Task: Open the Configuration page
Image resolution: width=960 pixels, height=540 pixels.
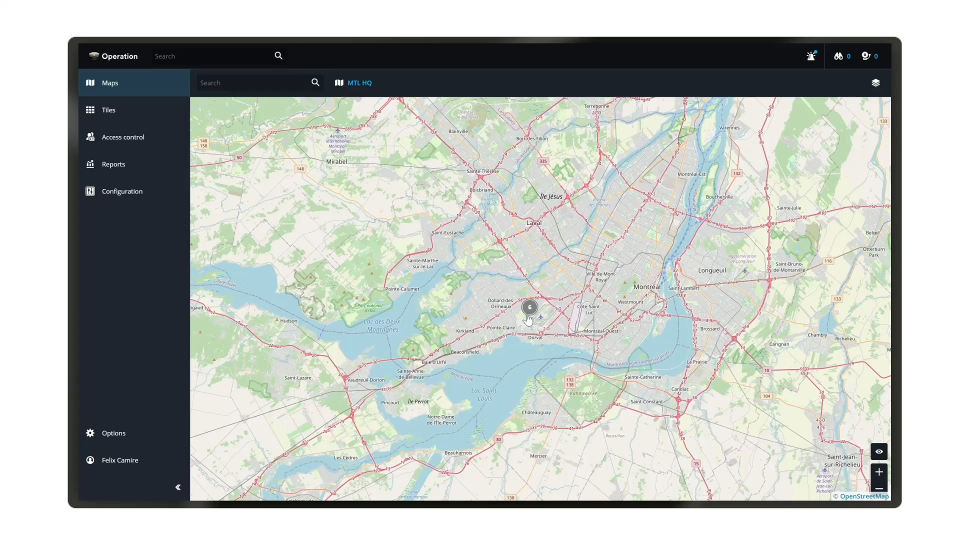Action: click(134, 191)
